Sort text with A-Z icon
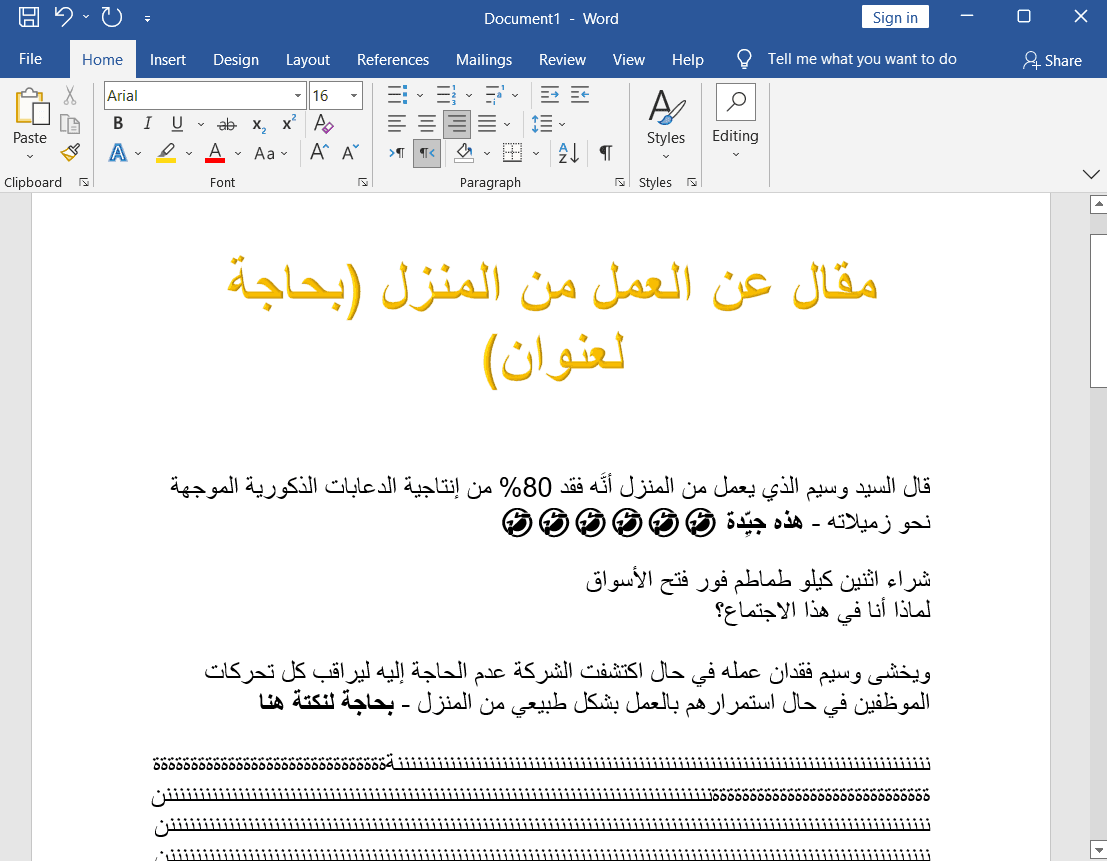Screen dimensions: 1107x861 point(568,152)
